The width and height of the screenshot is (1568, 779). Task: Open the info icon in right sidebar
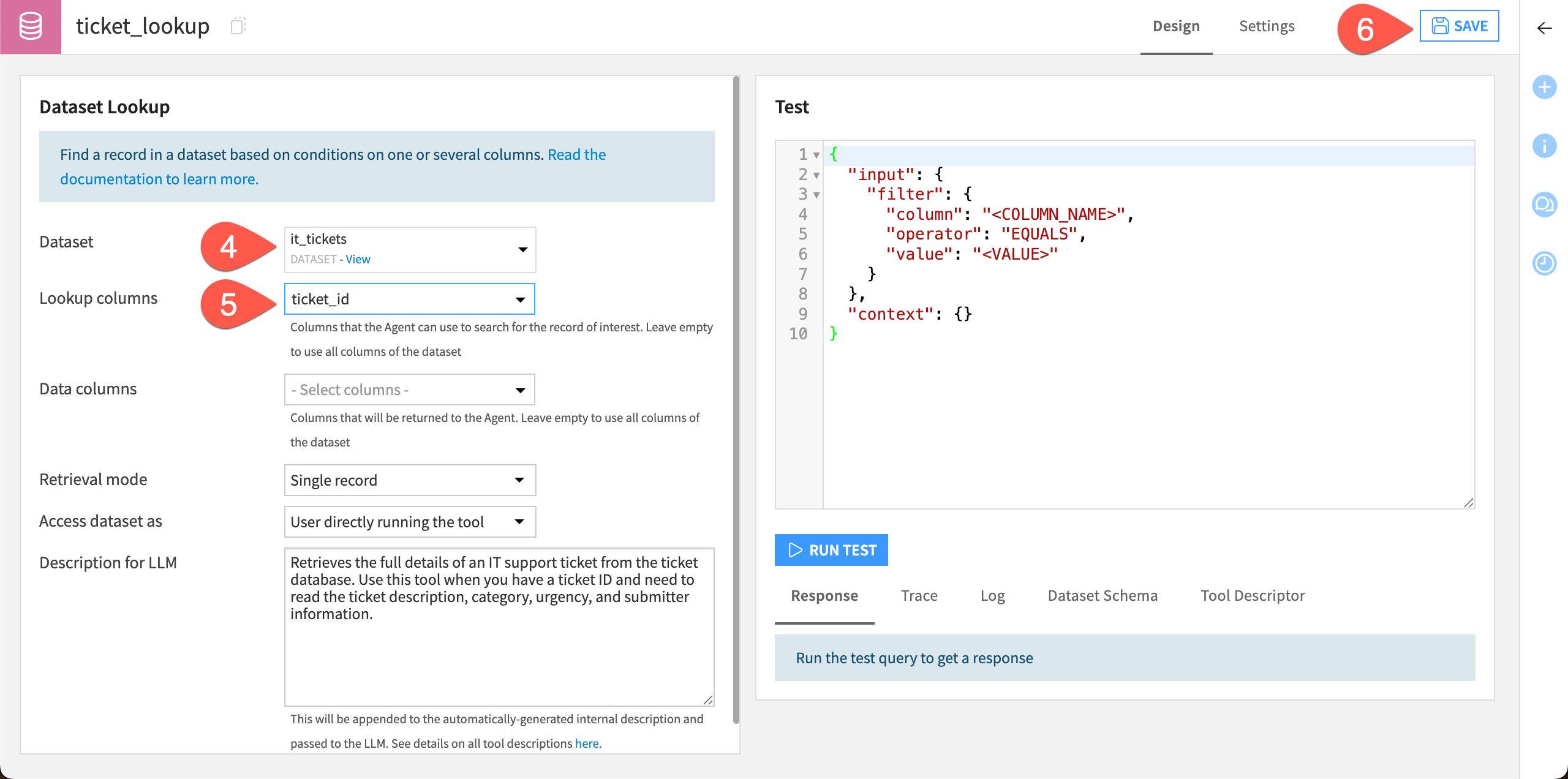click(1544, 146)
